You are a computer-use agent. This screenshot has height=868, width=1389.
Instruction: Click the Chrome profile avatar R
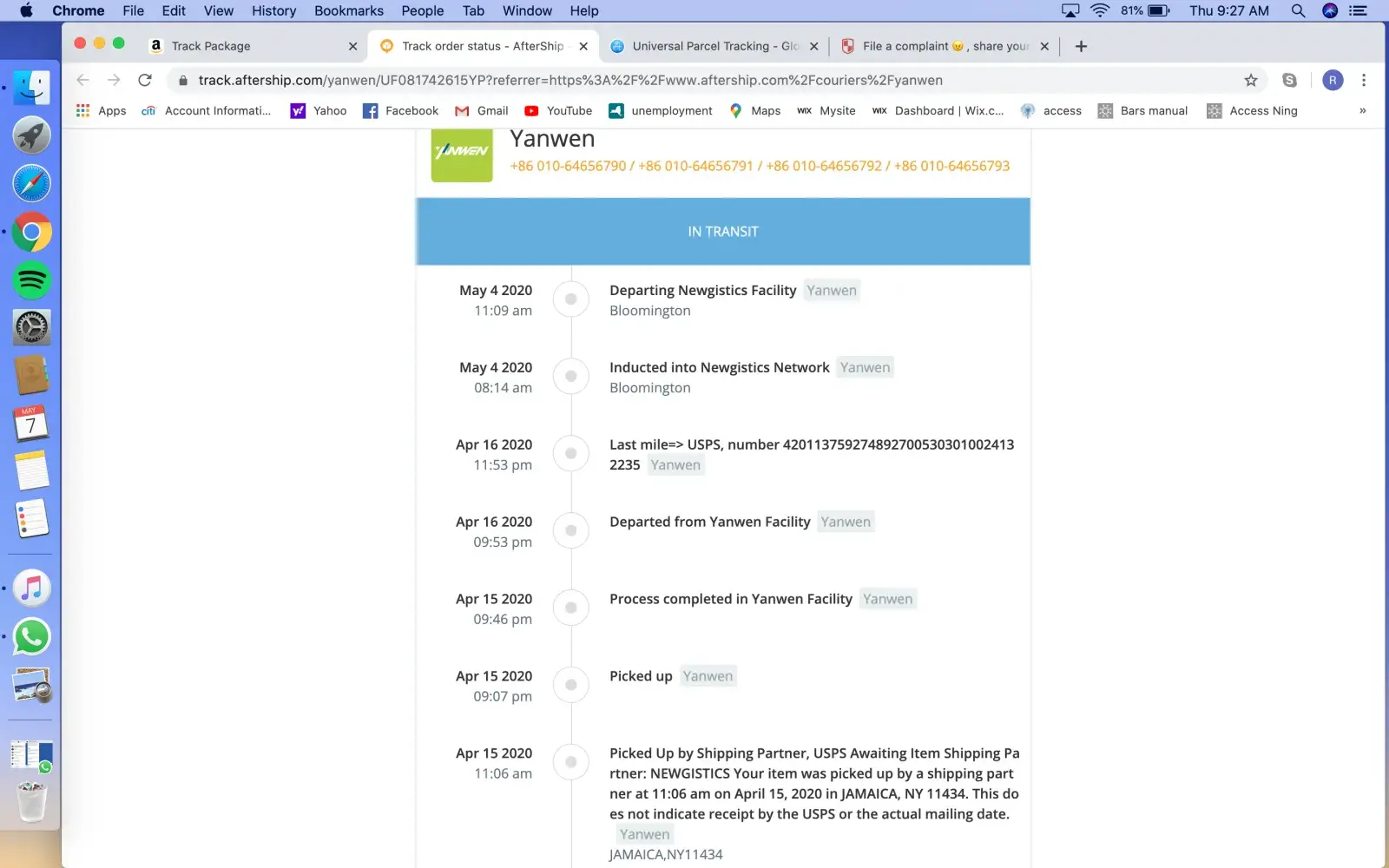[x=1333, y=80]
